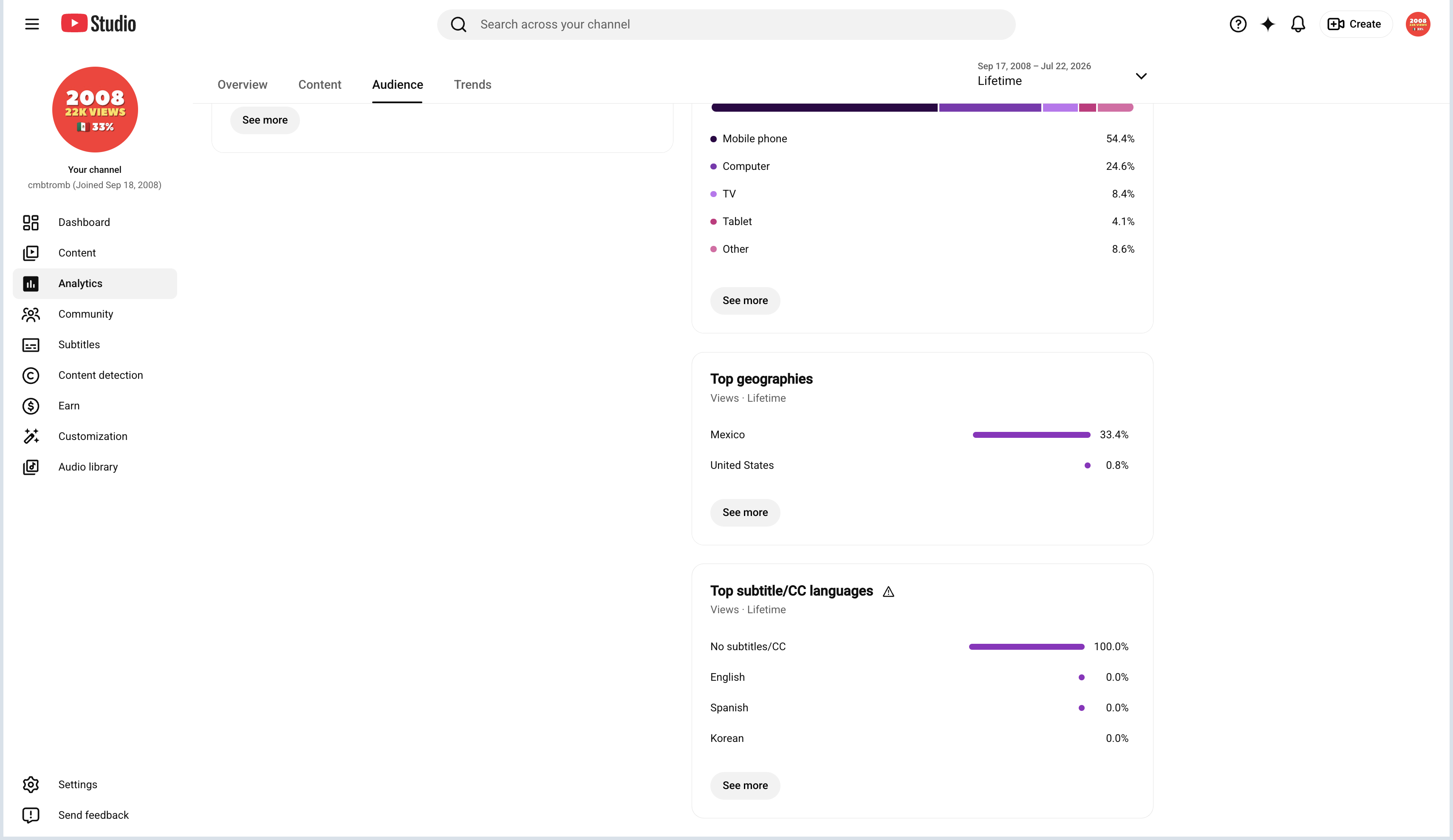The height and width of the screenshot is (840, 1453).
Task: Click the Dashboard sidebar icon
Action: (x=31, y=223)
